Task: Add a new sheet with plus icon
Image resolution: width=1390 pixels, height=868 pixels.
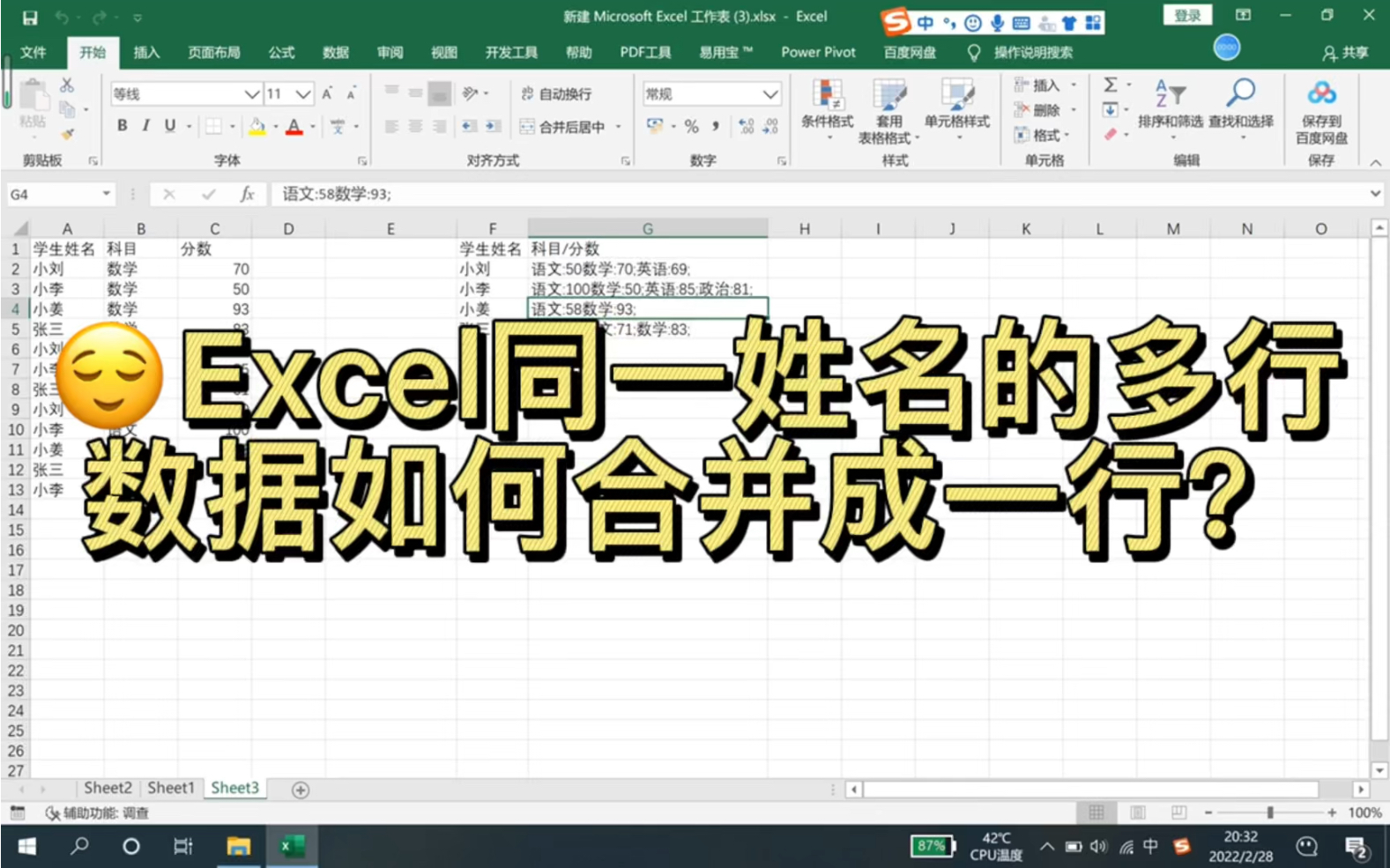Action: point(300,790)
